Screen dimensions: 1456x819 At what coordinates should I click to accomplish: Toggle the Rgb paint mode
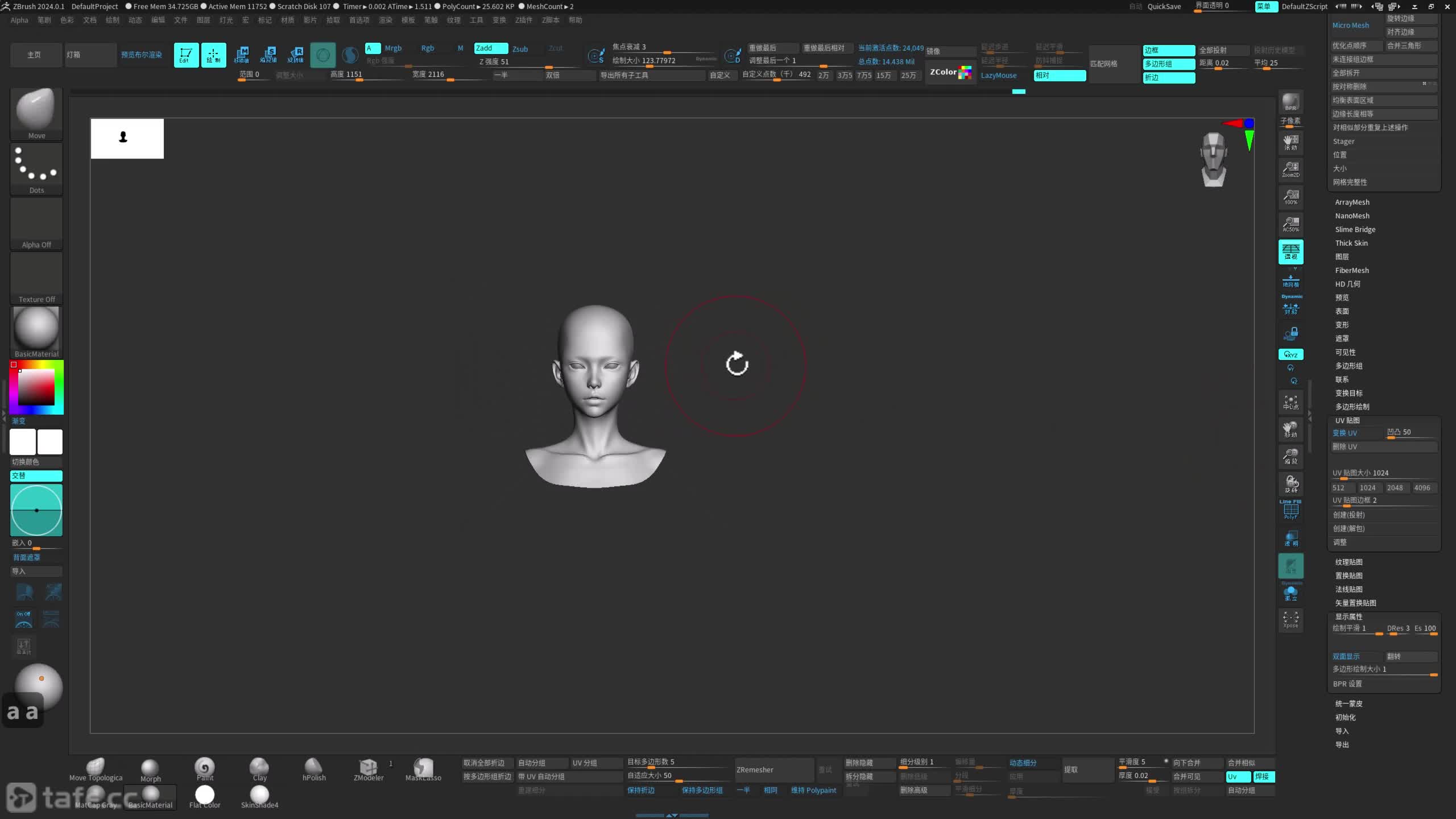pos(427,48)
